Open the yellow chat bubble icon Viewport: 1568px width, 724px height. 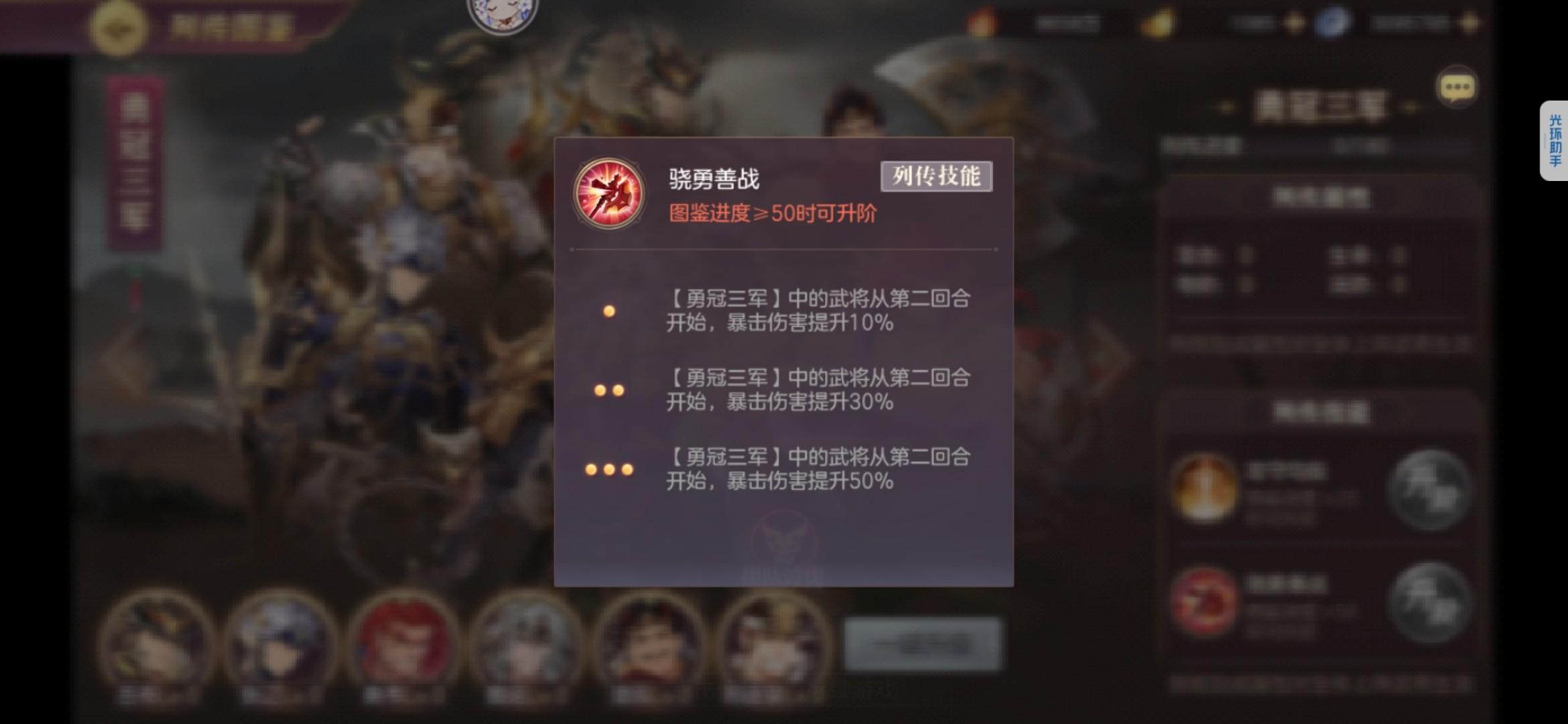[1457, 86]
